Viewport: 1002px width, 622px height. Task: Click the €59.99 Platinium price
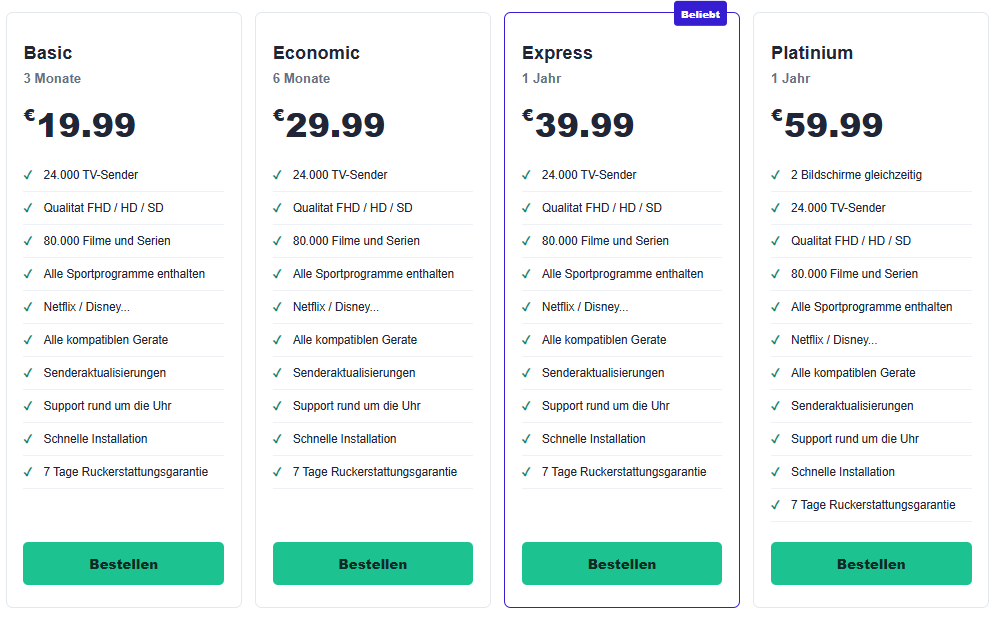[827, 124]
